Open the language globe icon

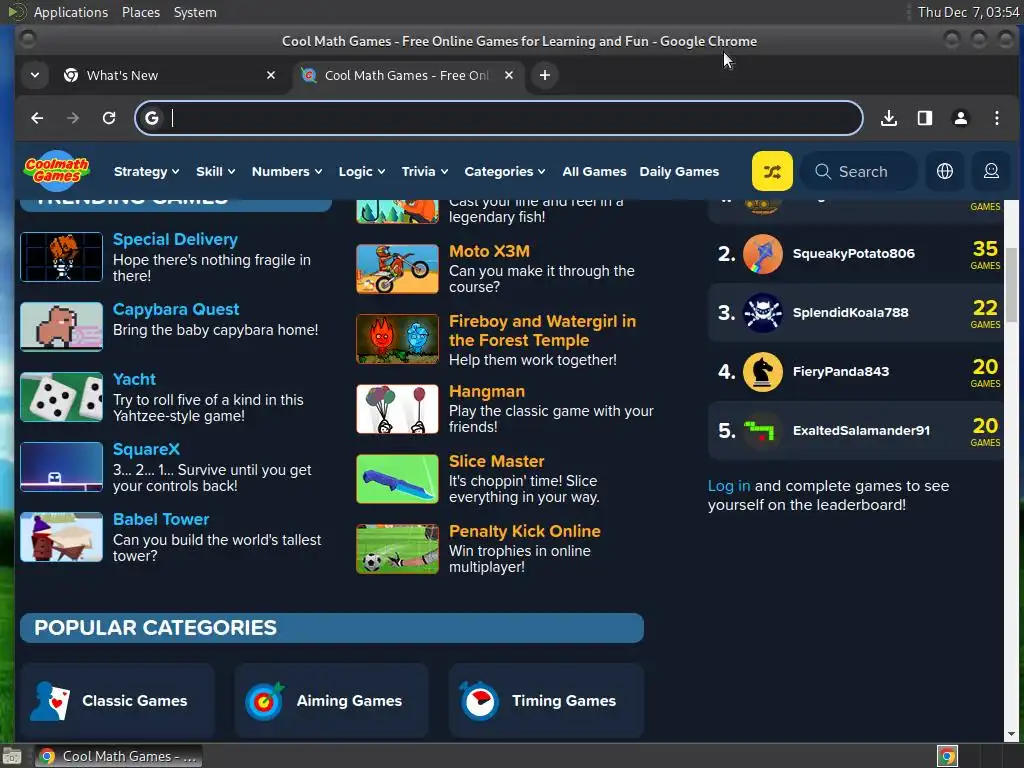(944, 171)
